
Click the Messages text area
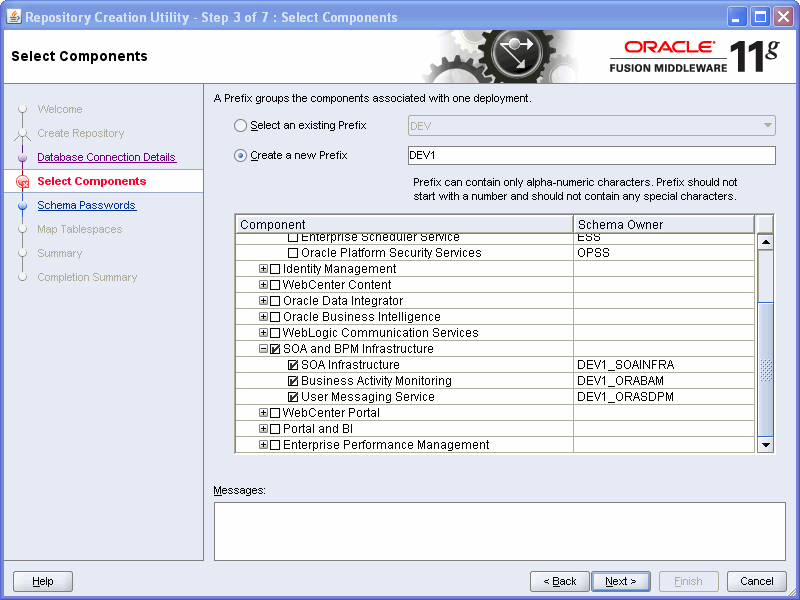(499, 531)
